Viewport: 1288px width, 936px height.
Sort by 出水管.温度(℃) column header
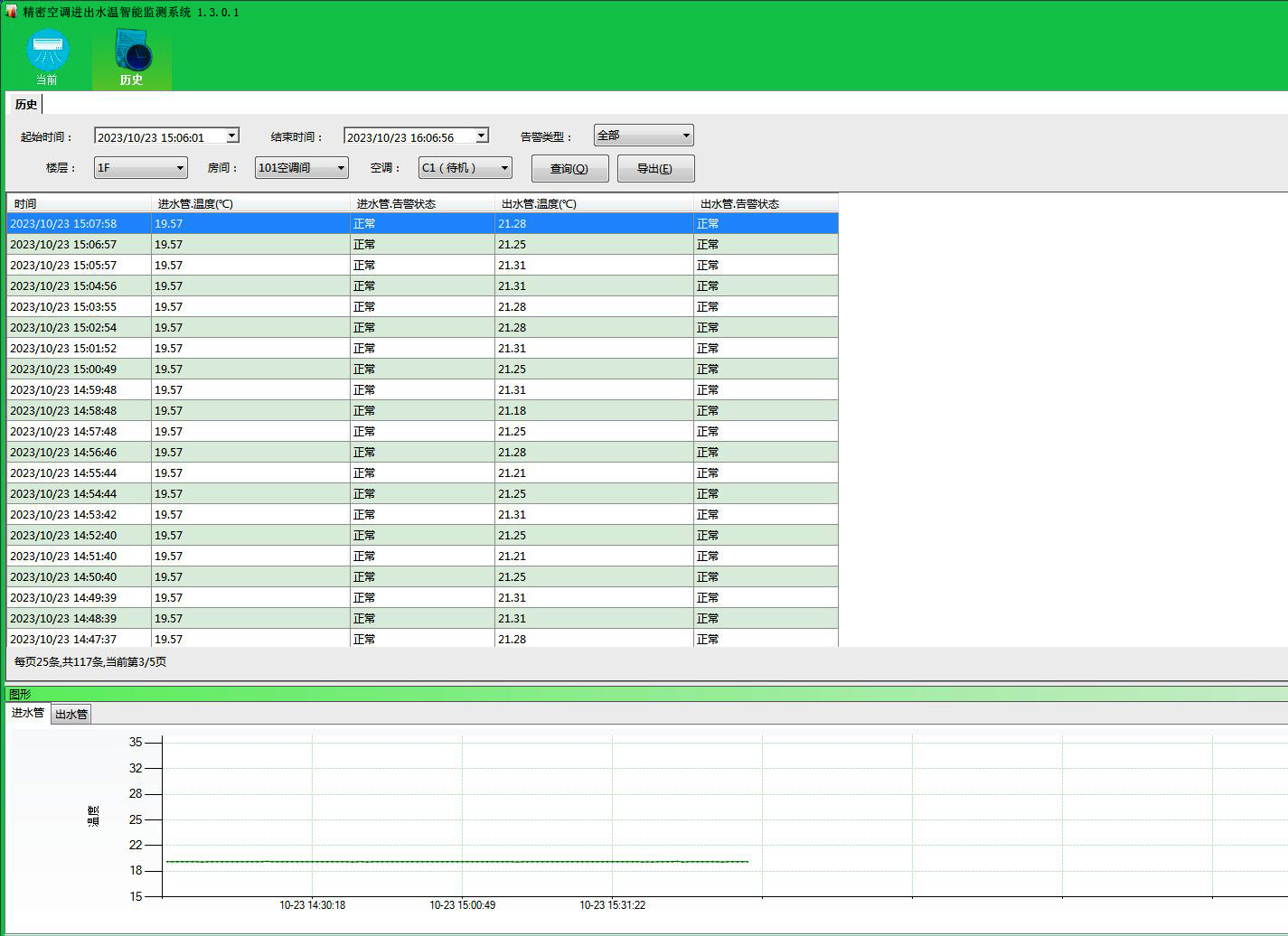tap(594, 203)
